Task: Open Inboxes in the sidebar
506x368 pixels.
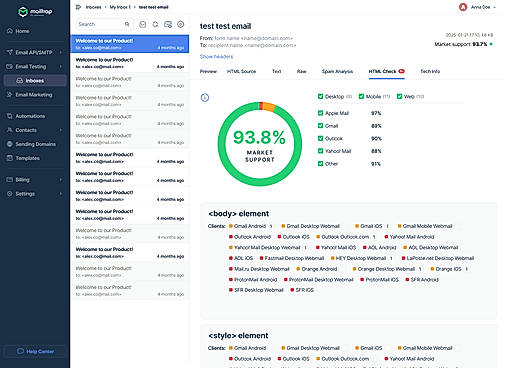Action: point(35,81)
